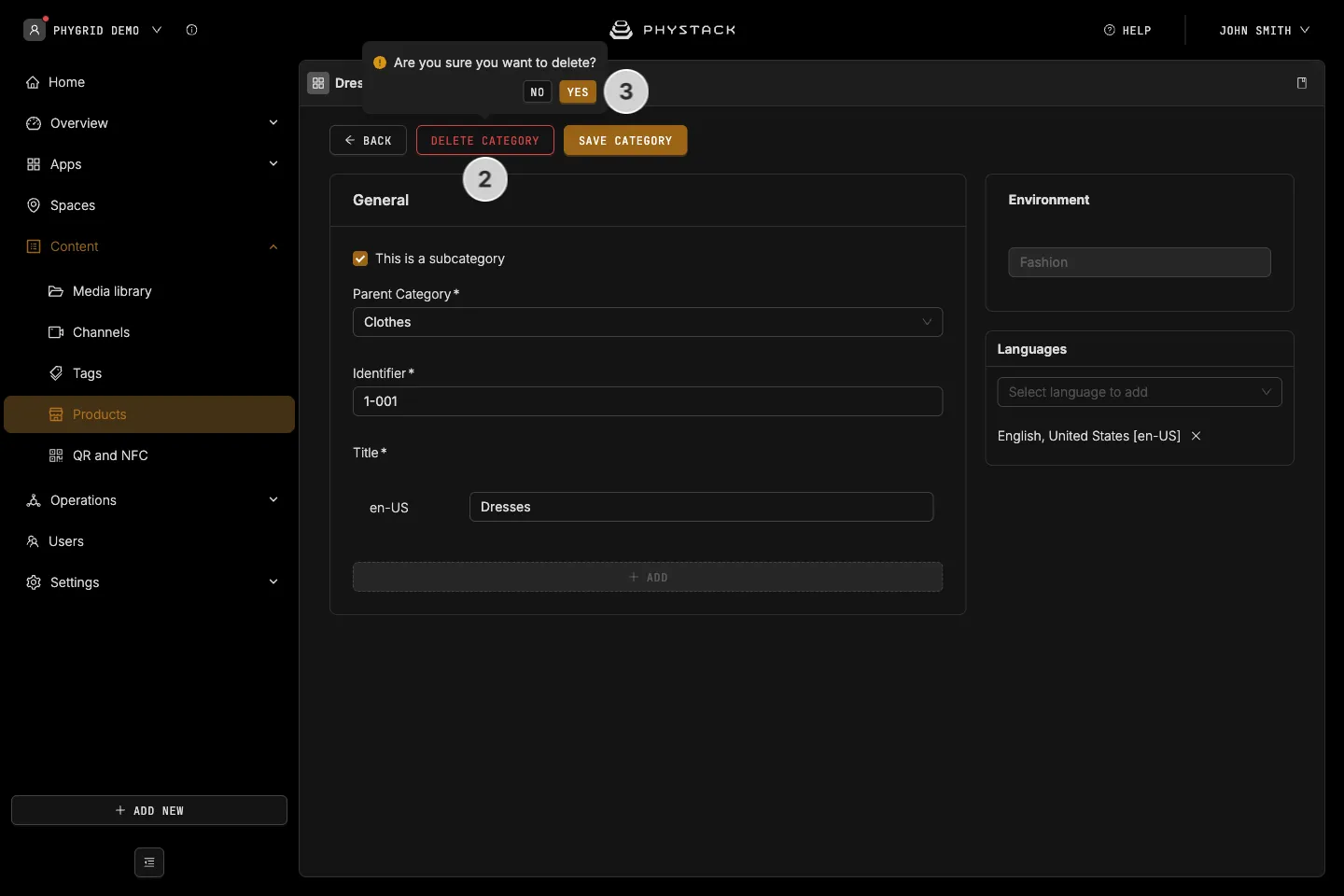Uncheck This is a subcategory

[360, 259]
